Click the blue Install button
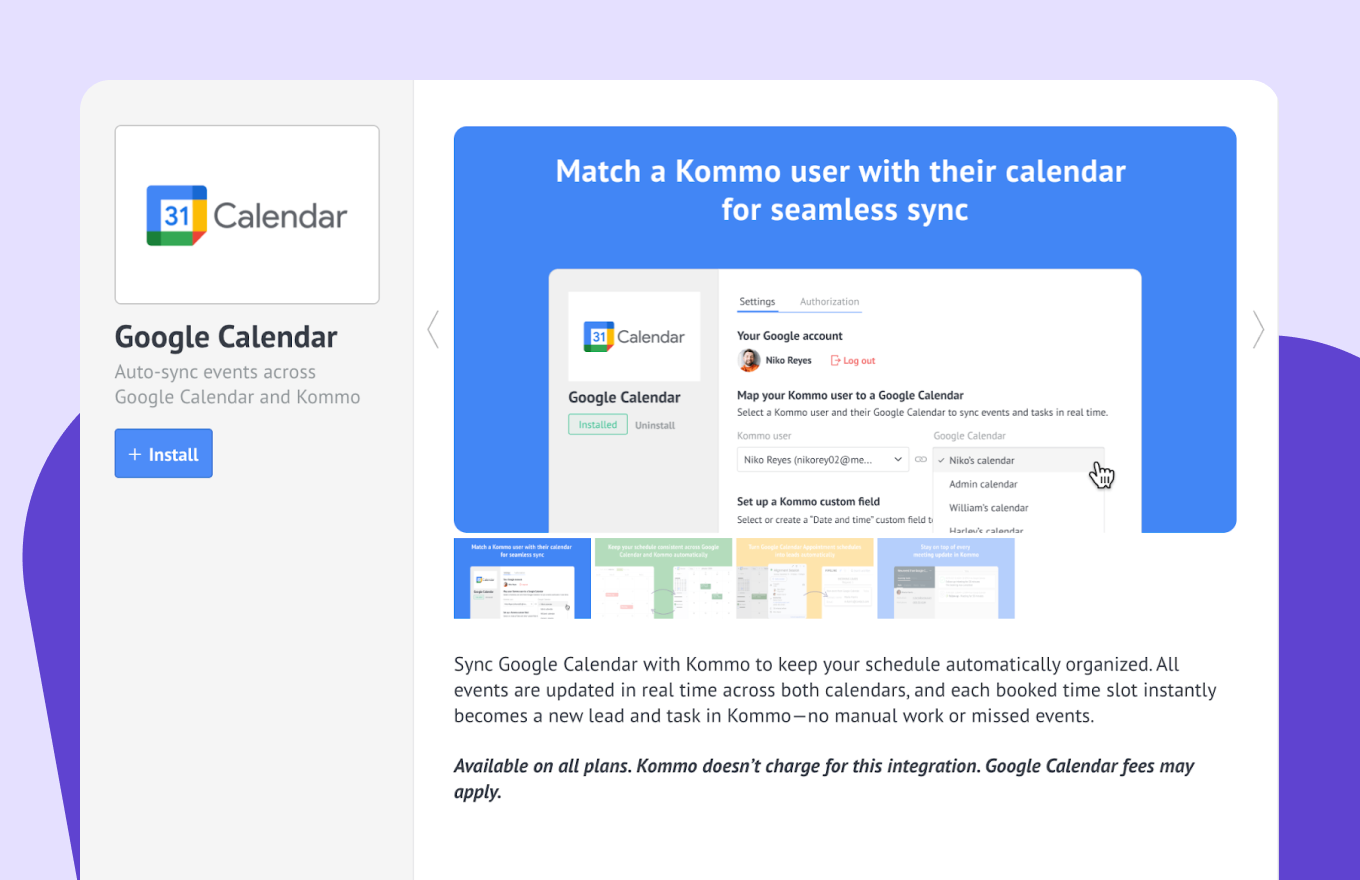Viewport: 1360px width, 880px height. point(164,454)
